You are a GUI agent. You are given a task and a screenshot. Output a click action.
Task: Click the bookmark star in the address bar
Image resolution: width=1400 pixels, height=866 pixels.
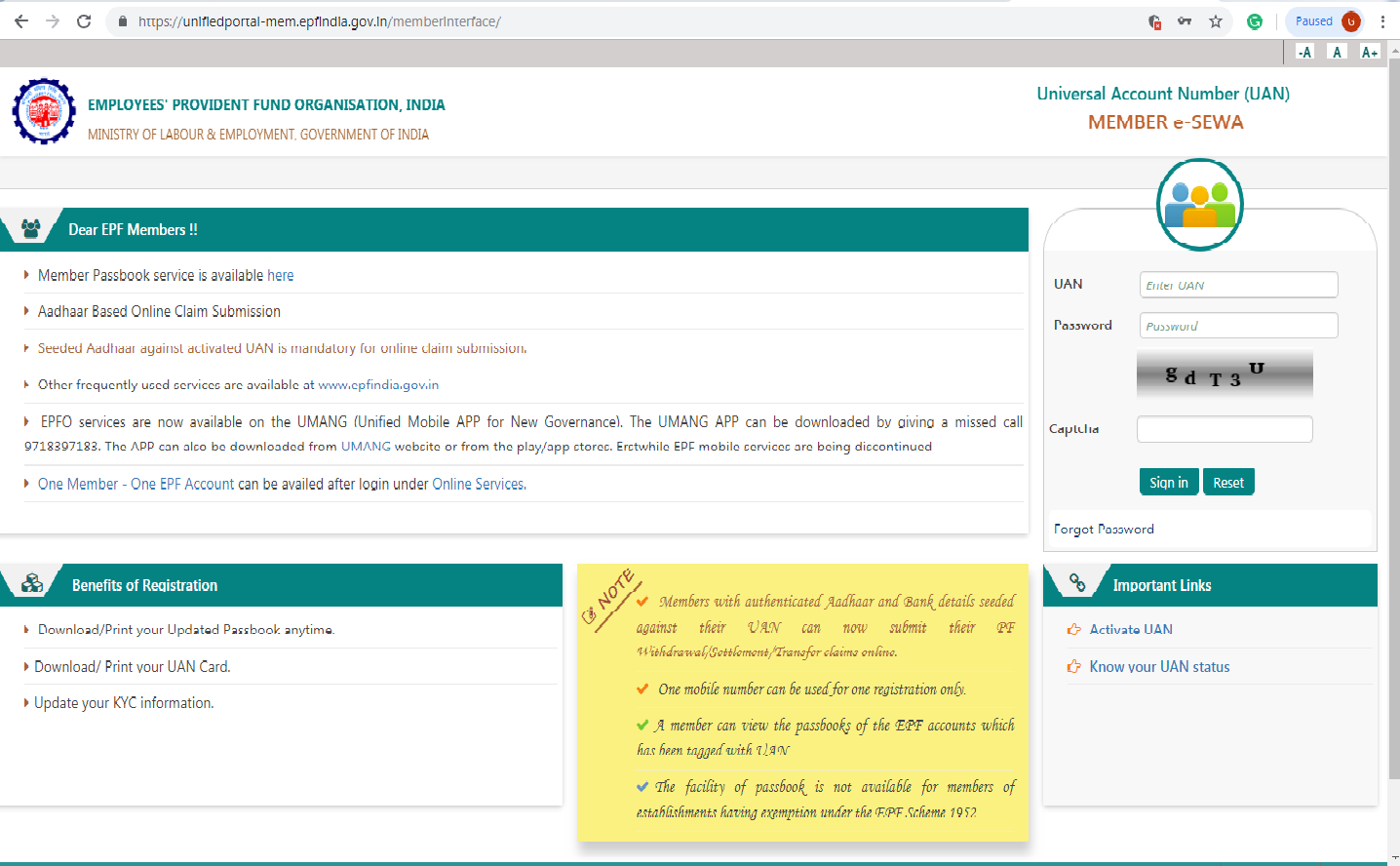click(x=1213, y=20)
